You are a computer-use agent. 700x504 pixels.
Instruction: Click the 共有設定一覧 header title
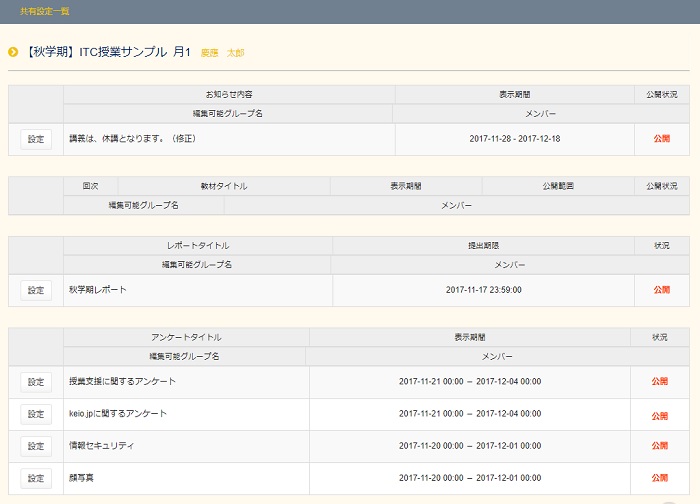coord(45,11)
